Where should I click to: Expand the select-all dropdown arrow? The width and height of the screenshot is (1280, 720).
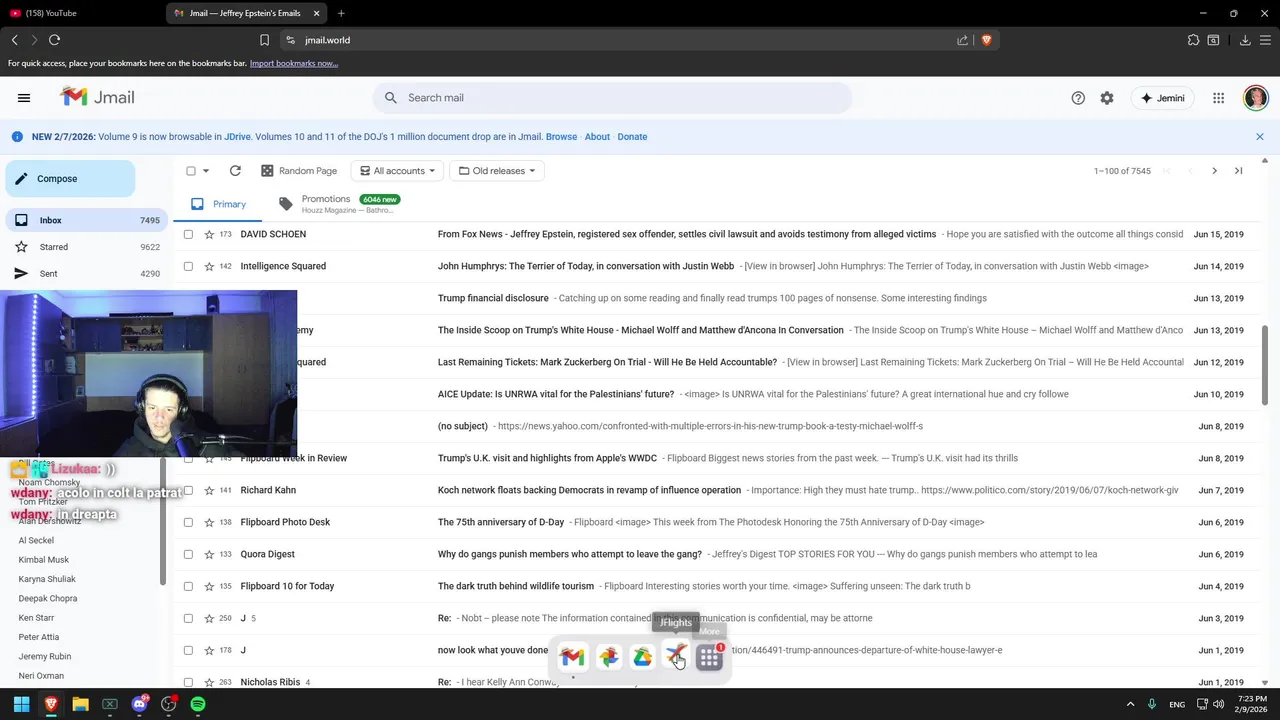pos(206,171)
